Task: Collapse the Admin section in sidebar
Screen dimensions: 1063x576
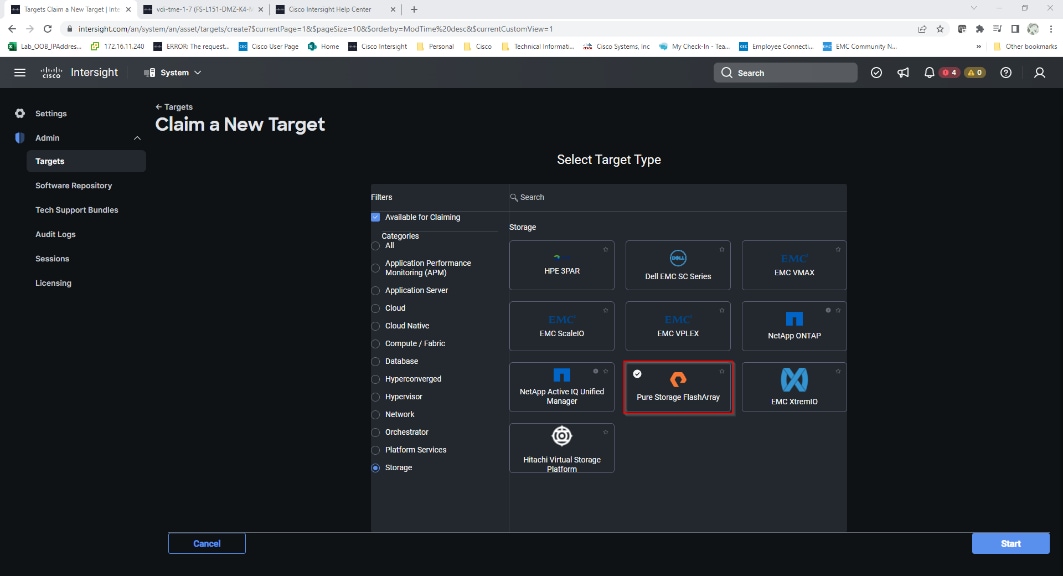Action: pos(137,138)
